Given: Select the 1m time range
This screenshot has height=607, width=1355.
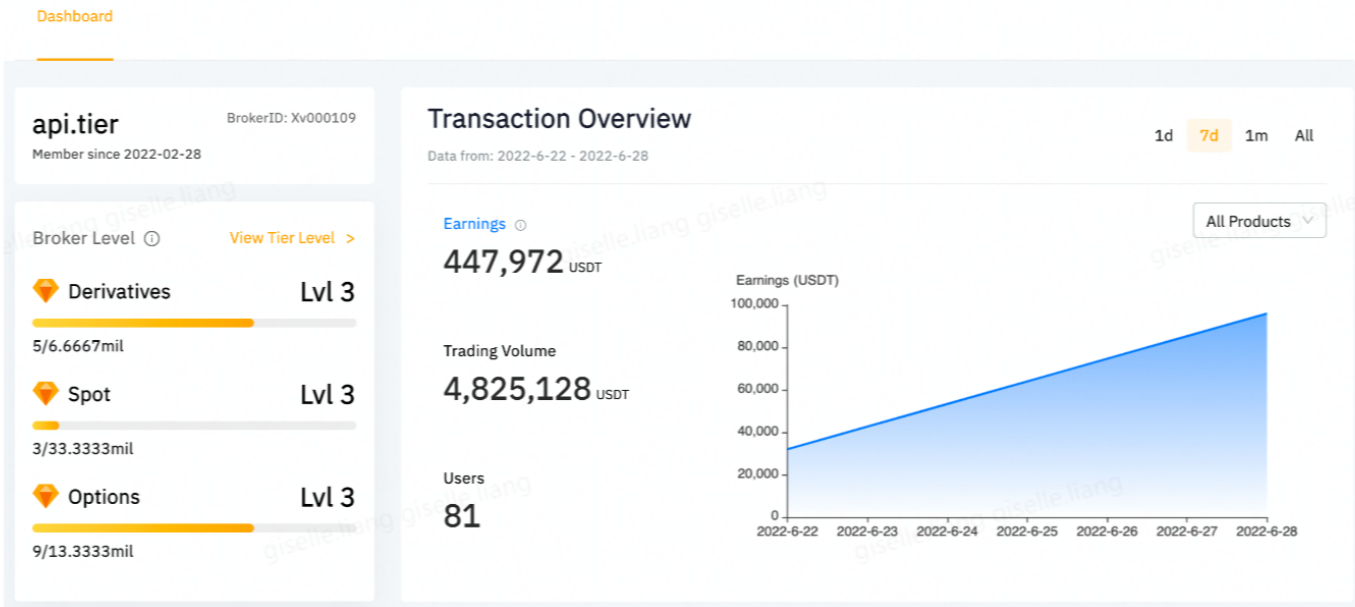Looking at the screenshot, I should coord(1256,136).
